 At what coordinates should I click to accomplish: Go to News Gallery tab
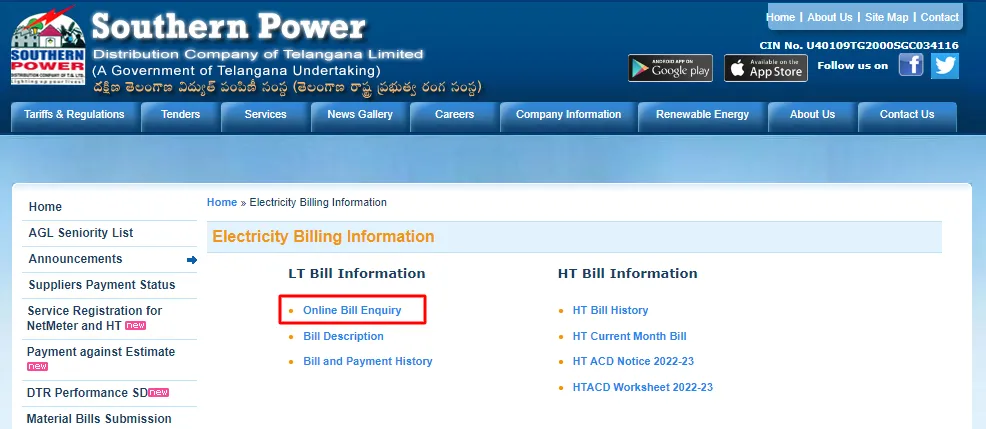click(360, 115)
